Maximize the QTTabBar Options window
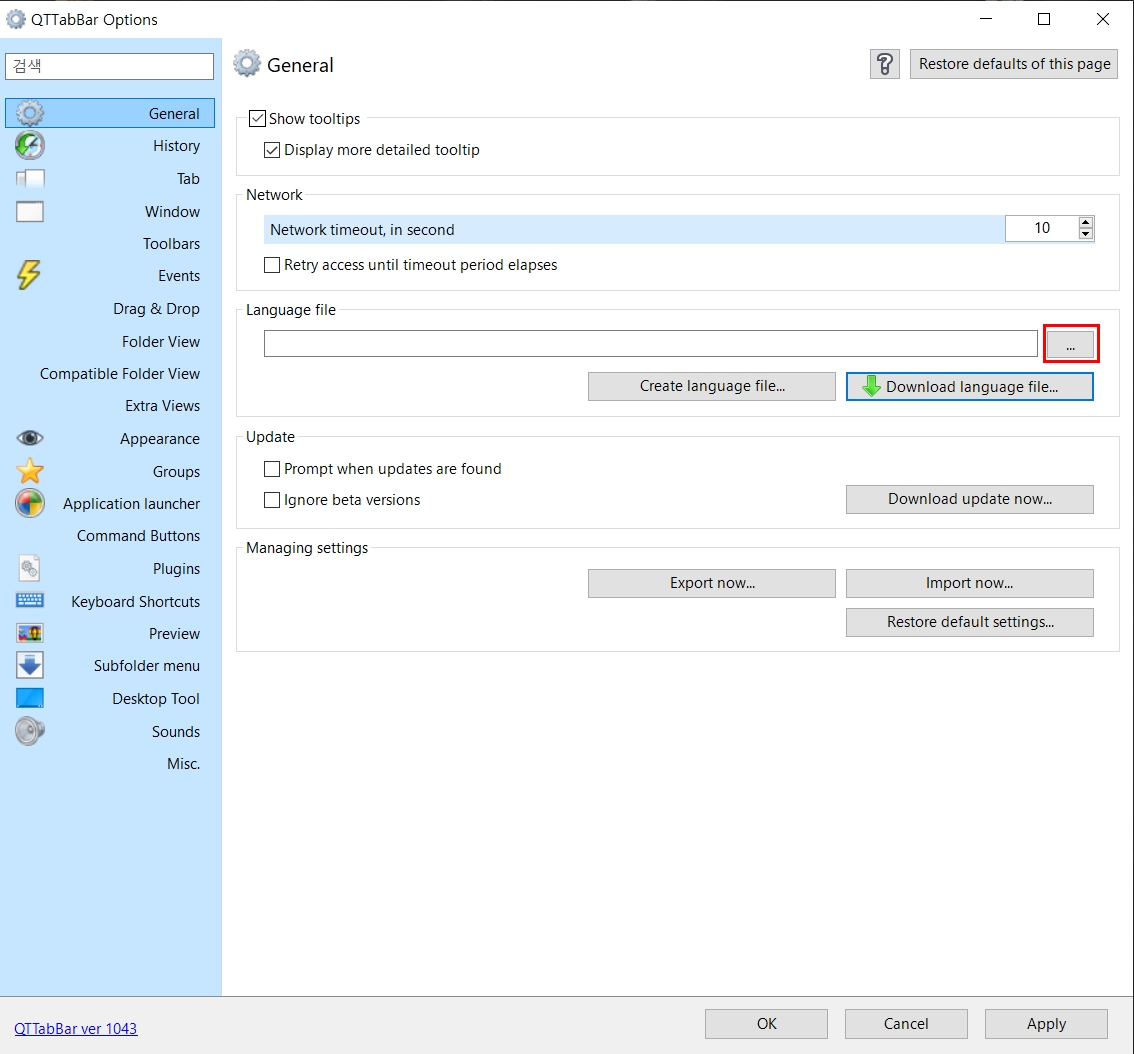Image resolution: width=1134 pixels, height=1054 pixels. (1044, 19)
